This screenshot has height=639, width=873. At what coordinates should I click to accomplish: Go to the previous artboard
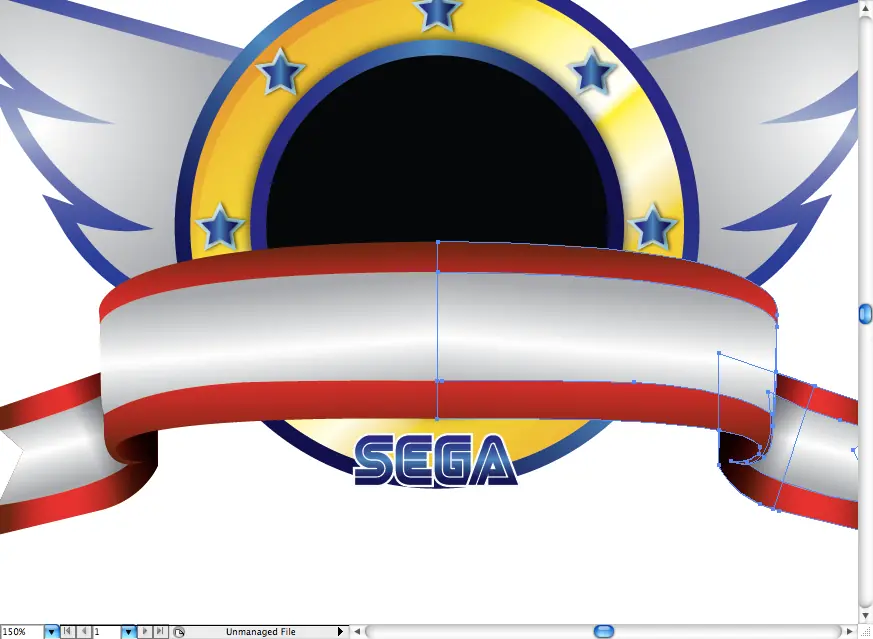[84, 631]
